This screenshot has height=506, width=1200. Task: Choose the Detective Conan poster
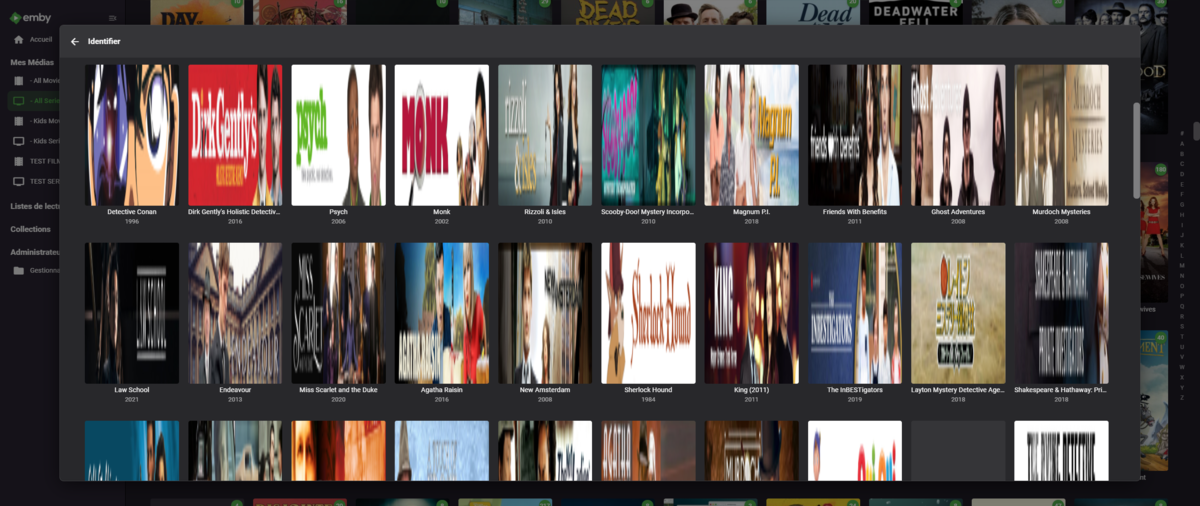(x=132, y=135)
